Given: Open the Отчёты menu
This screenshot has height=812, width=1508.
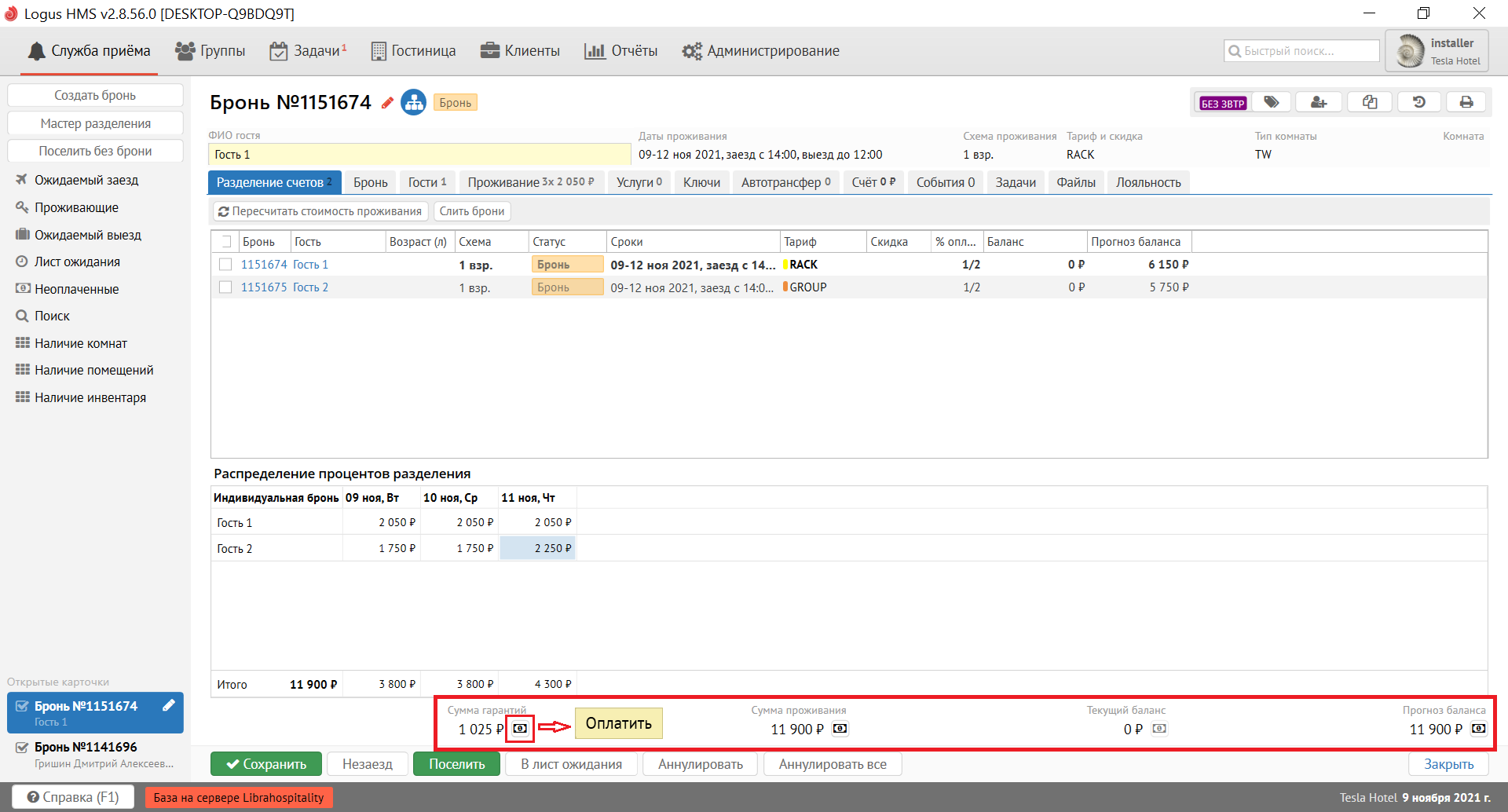Looking at the screenshot, I should [621, 51].
